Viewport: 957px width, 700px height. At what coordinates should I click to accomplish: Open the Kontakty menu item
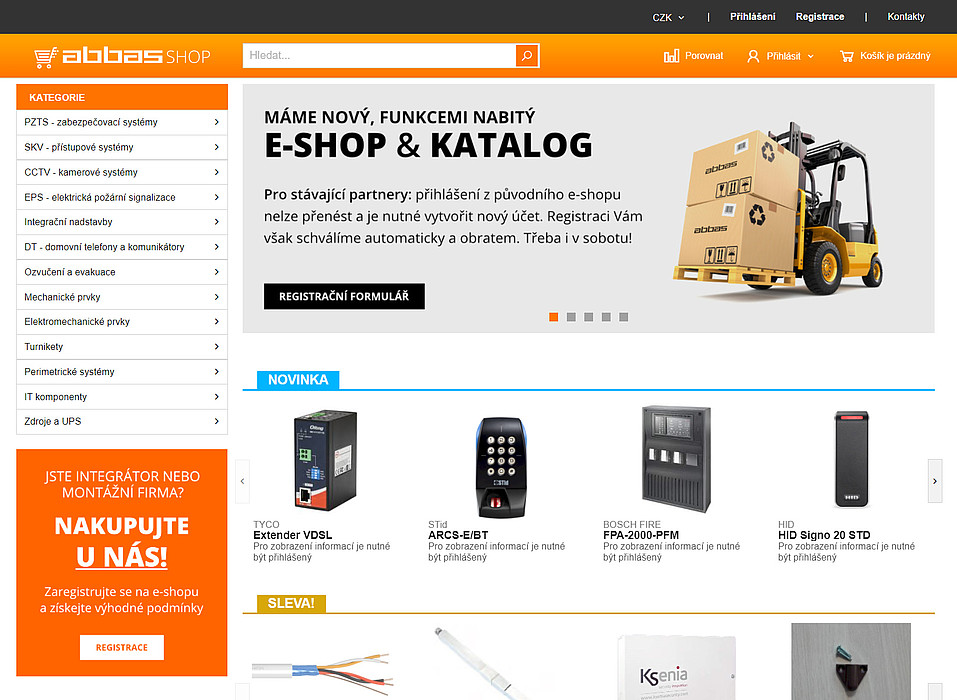(906, 16)
